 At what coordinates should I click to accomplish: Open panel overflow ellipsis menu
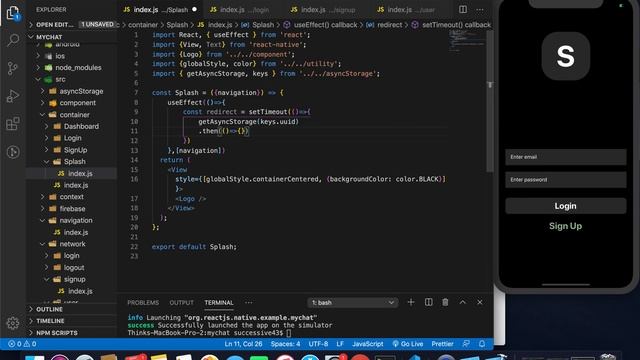point(249,302)
